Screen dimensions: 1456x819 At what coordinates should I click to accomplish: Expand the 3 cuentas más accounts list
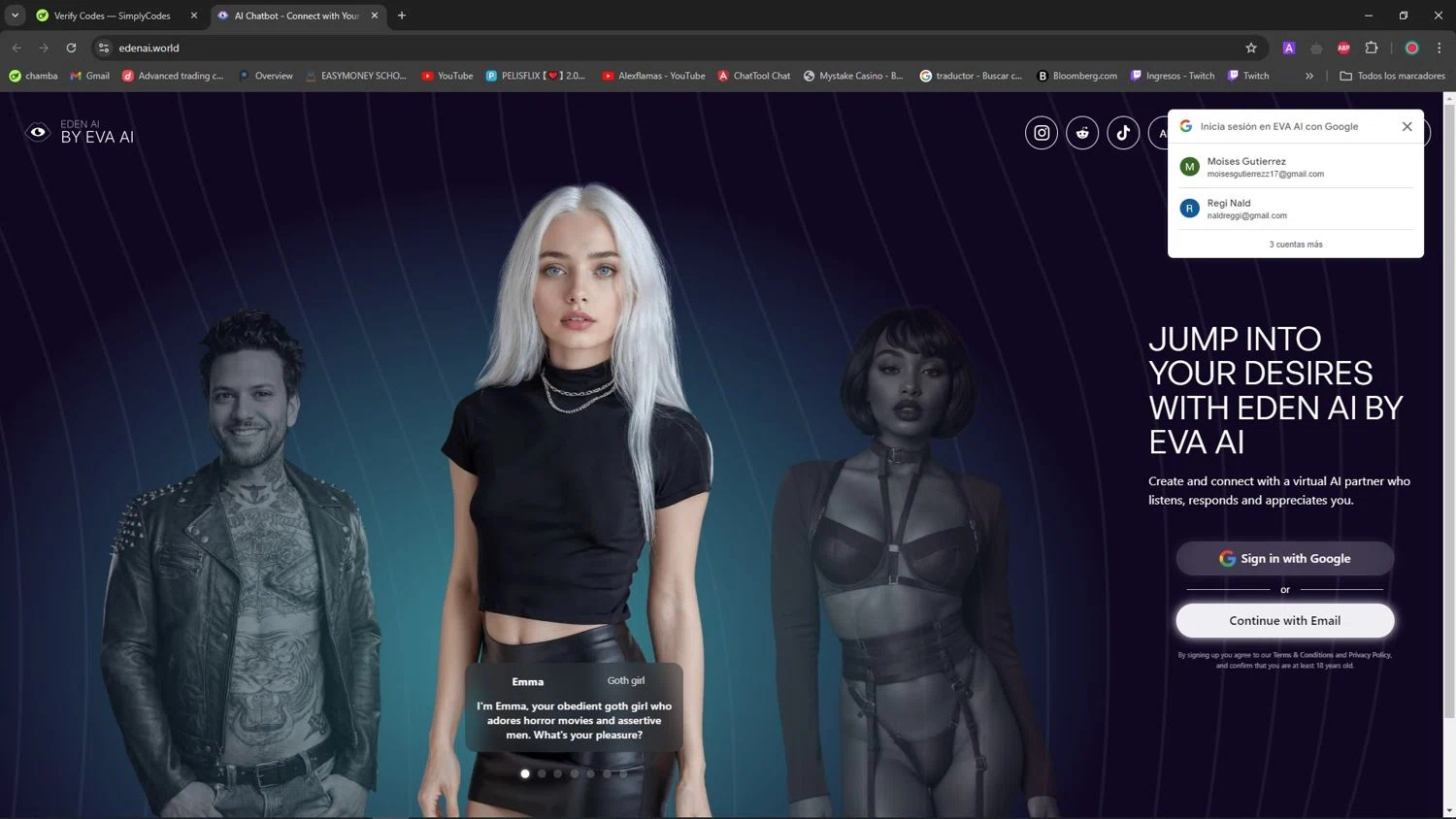pos(1296,245)
